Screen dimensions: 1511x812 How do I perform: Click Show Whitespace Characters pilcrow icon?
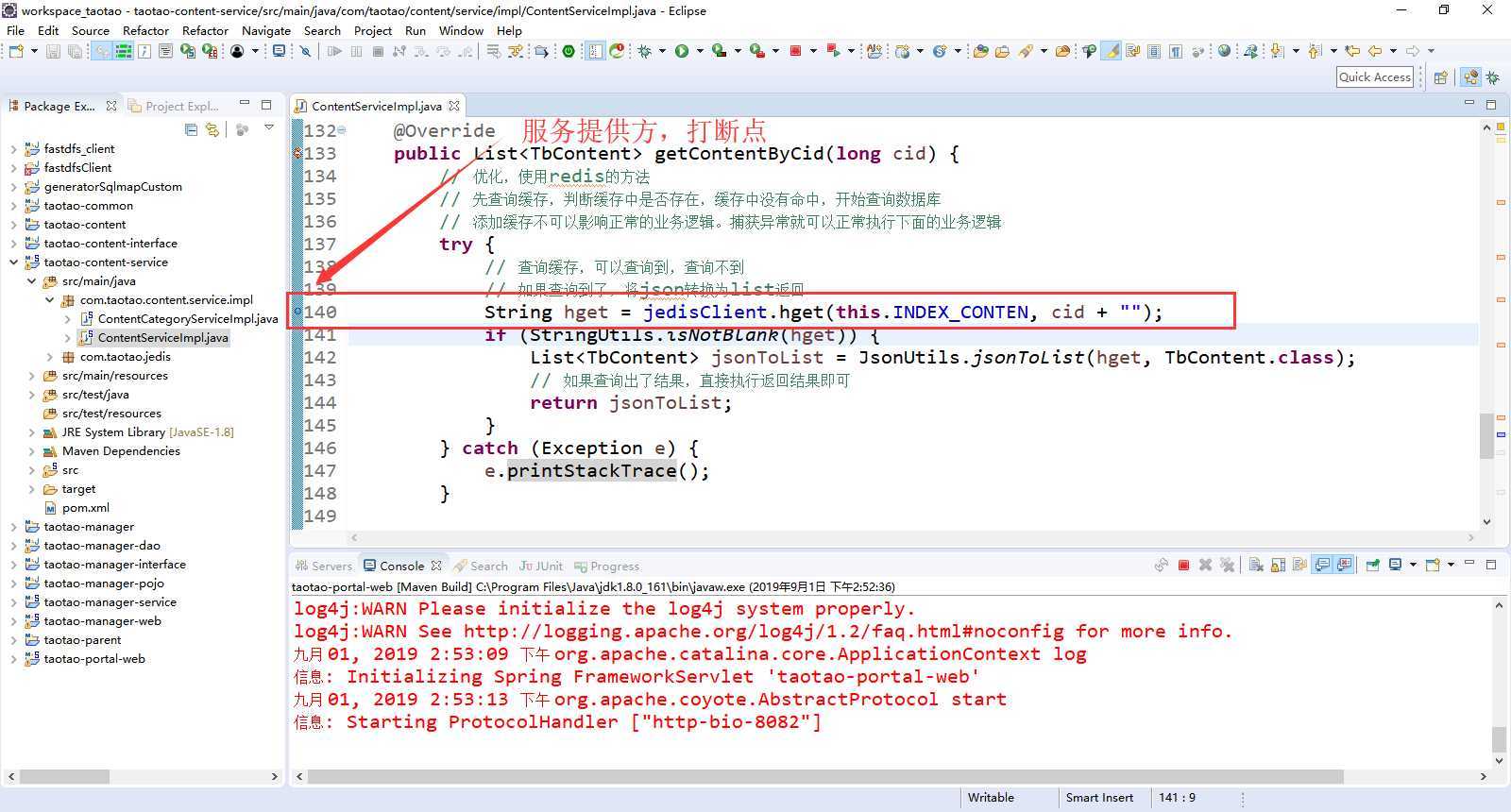[x=1176, y=51]
